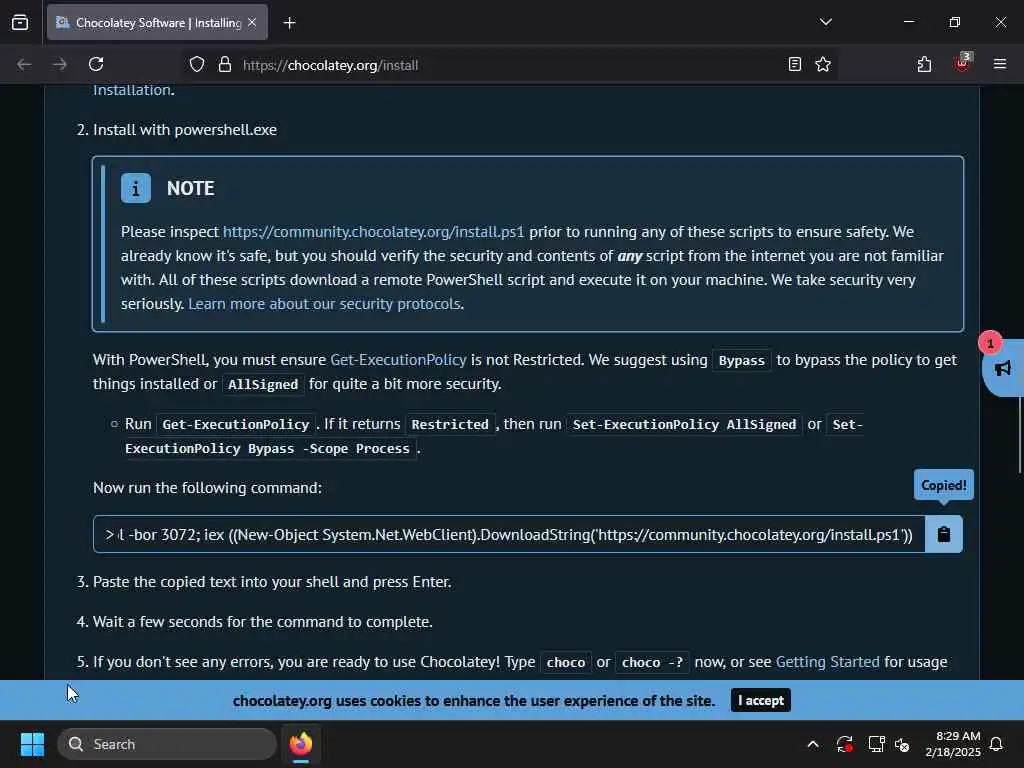The image size is (1024, 768).
Task: Open Firefox from the taskbar
Action: [x=301, y=744]
